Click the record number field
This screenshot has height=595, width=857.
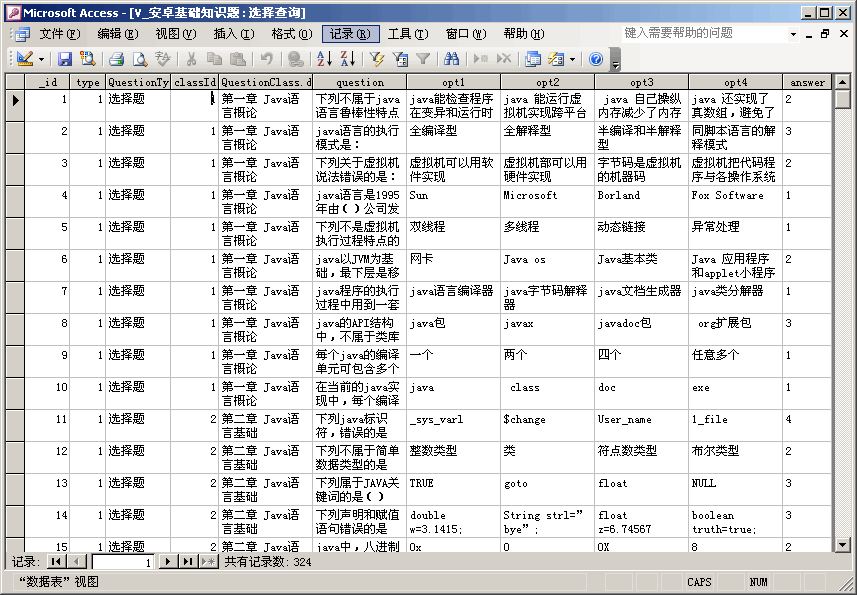(x=123, y=562)
